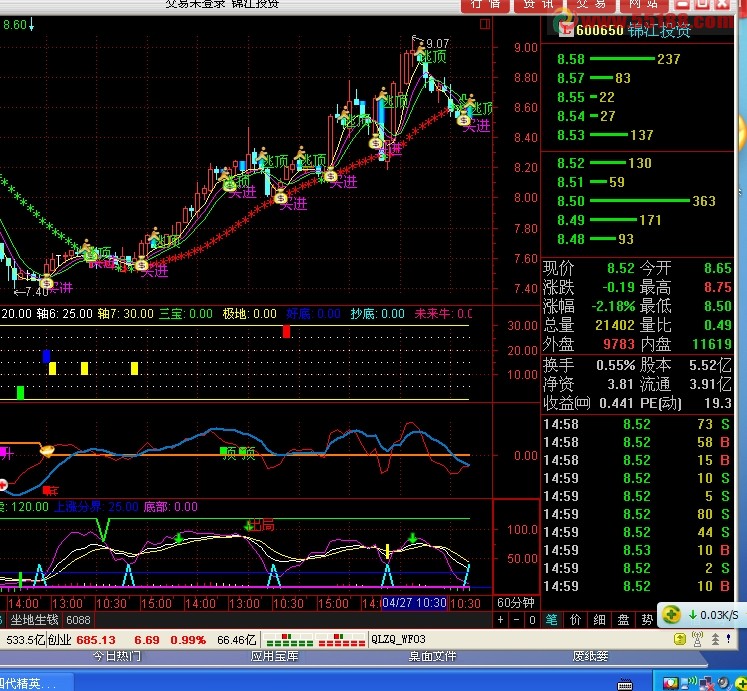Image resolution: width=747 pixels, height=691 pixels.
Task: Switch to the 笔 tab
Action: pos(551,620)
